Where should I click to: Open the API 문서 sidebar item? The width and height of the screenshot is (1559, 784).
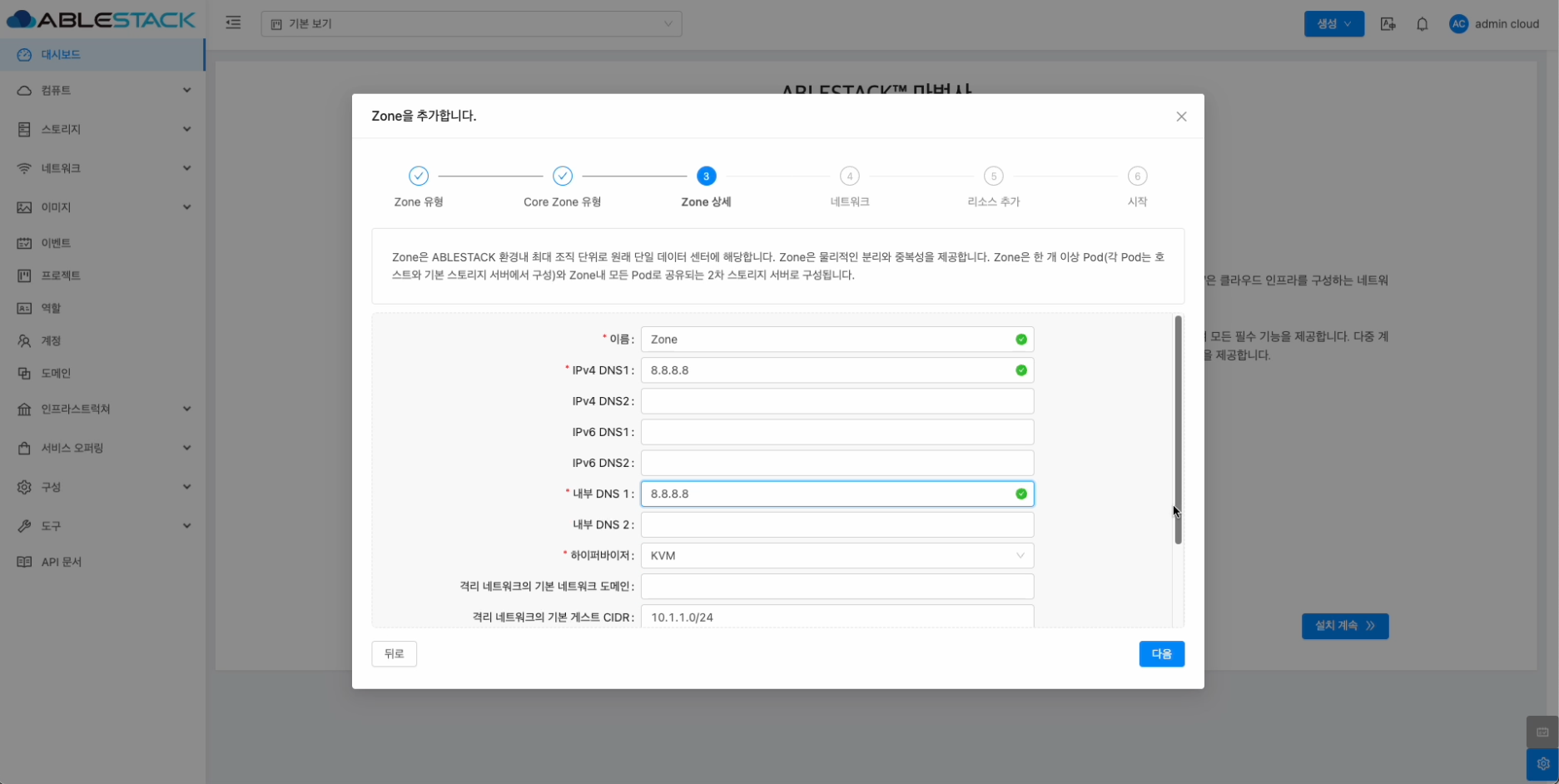(x=62, y=562)
